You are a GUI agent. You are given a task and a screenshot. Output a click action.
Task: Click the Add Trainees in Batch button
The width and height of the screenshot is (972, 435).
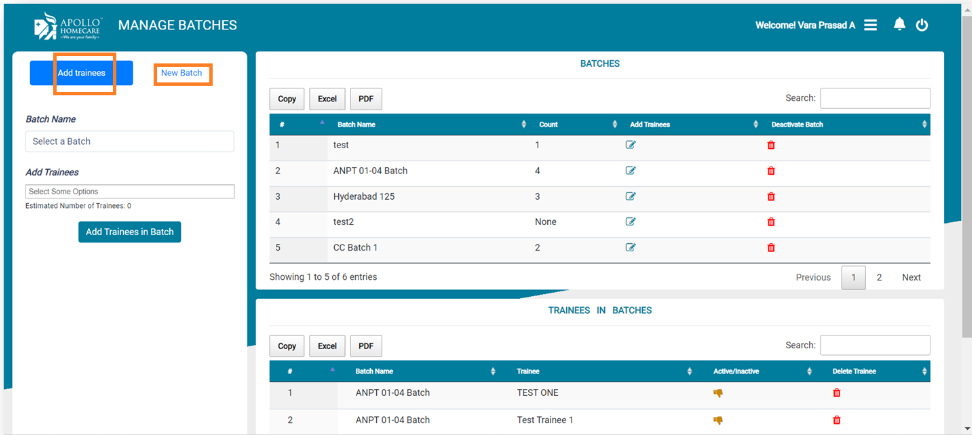click(130, 232)
